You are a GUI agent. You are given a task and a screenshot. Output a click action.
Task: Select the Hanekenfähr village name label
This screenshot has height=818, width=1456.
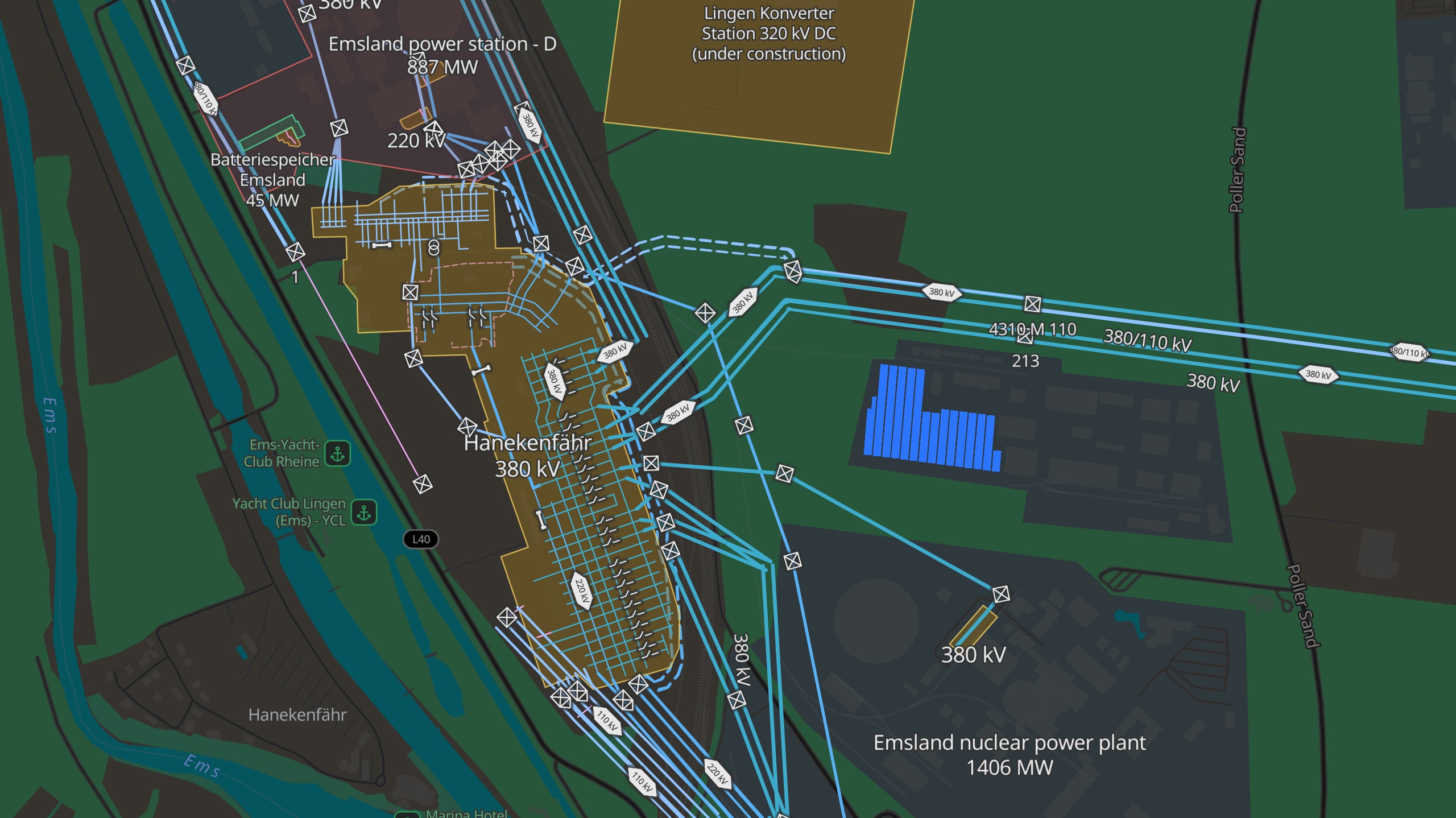[297, 714]
